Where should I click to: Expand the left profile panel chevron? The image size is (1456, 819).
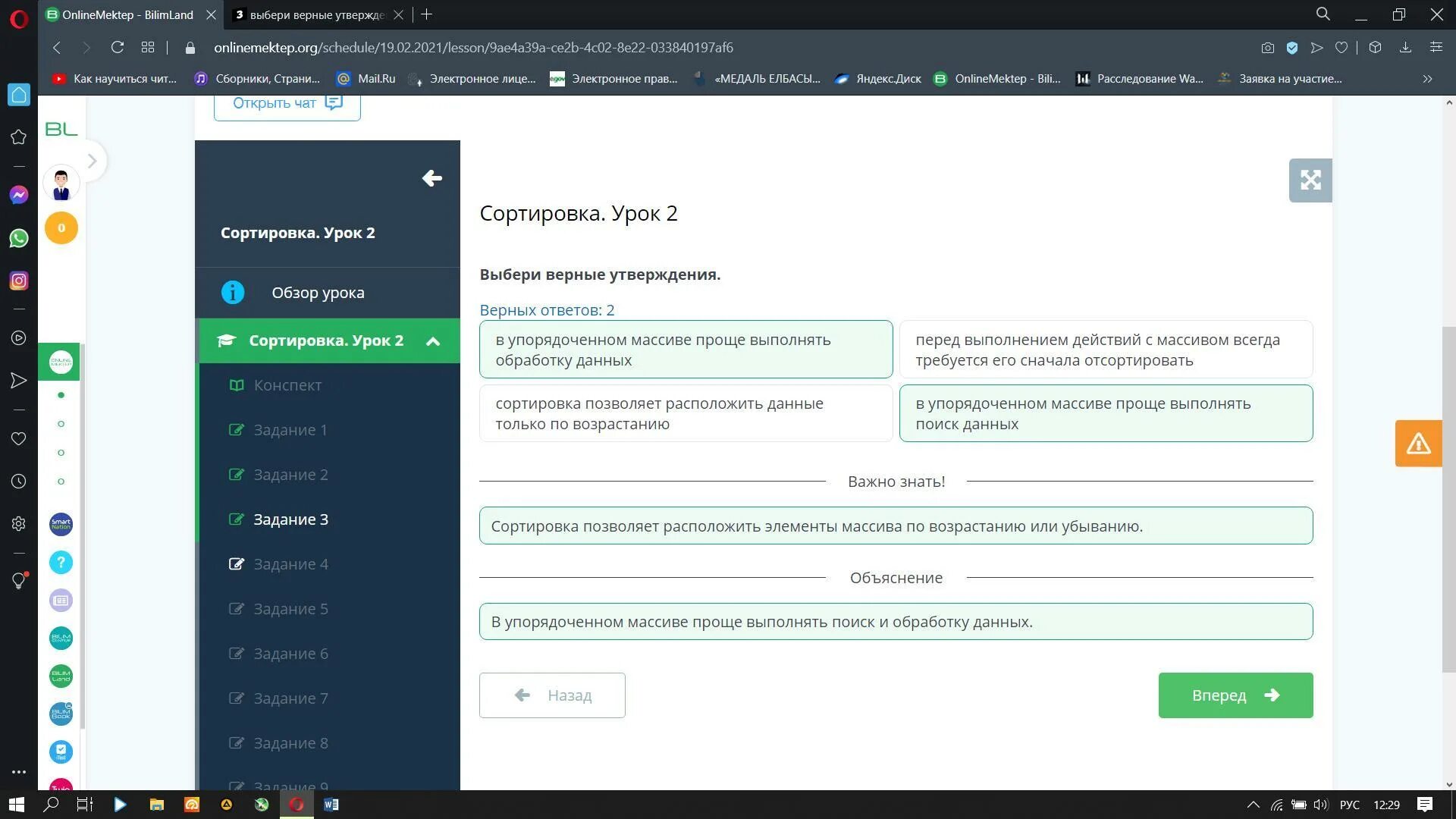[x=92, y=161]
